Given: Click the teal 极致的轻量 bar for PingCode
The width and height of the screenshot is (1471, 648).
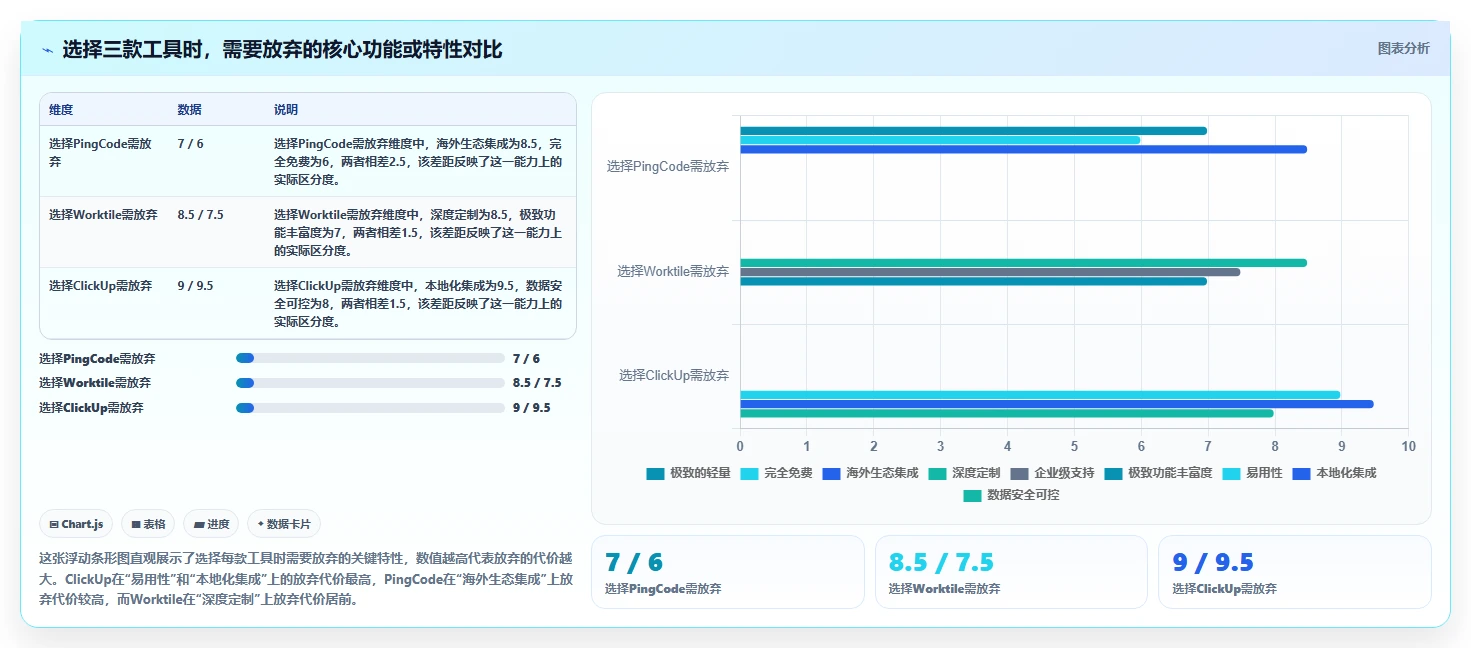Looking at the screenshot, I should tap(973, 131).
